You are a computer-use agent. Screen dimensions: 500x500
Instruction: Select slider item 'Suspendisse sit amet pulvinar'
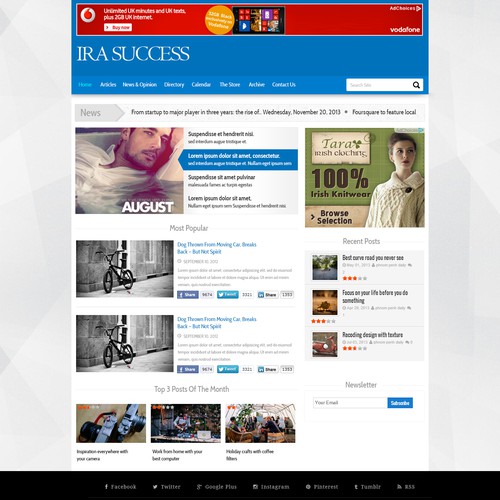[241, 181]
